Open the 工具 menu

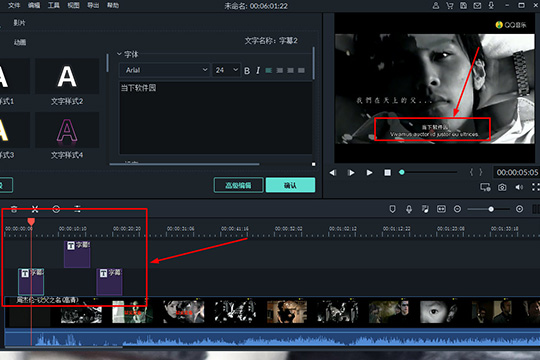click(53, 5)
